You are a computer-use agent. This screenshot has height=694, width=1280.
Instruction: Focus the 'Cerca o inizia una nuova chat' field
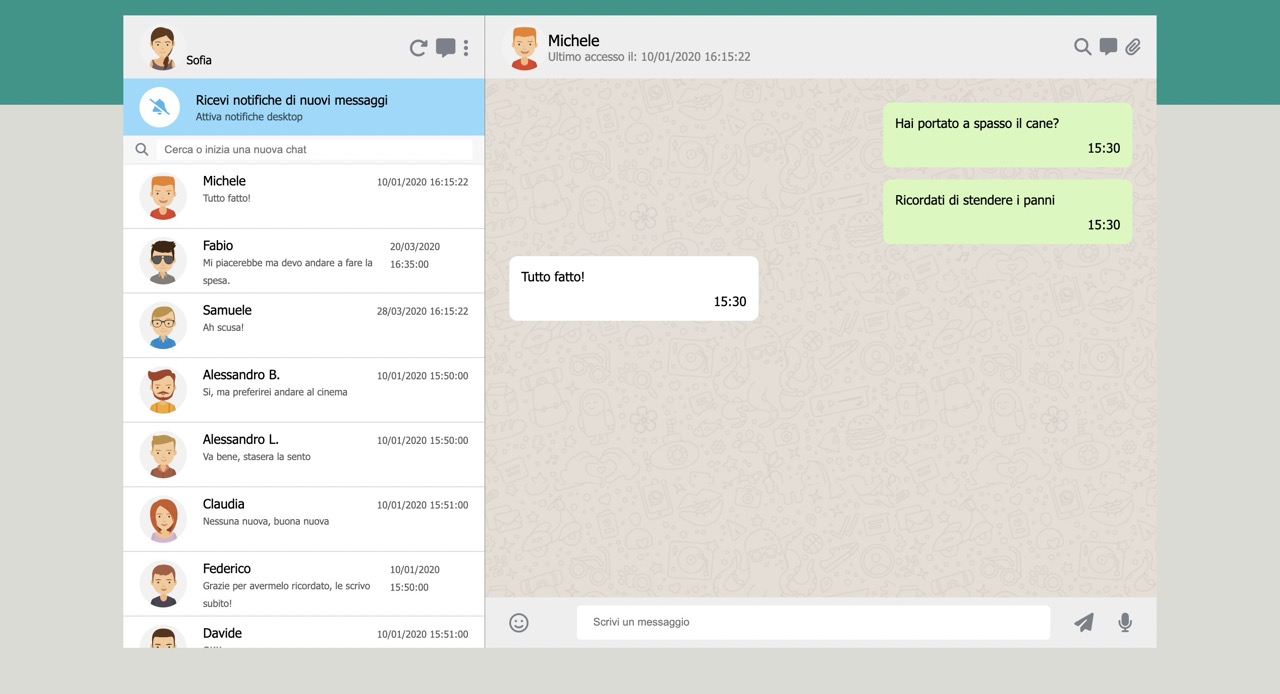click(315, 150)
